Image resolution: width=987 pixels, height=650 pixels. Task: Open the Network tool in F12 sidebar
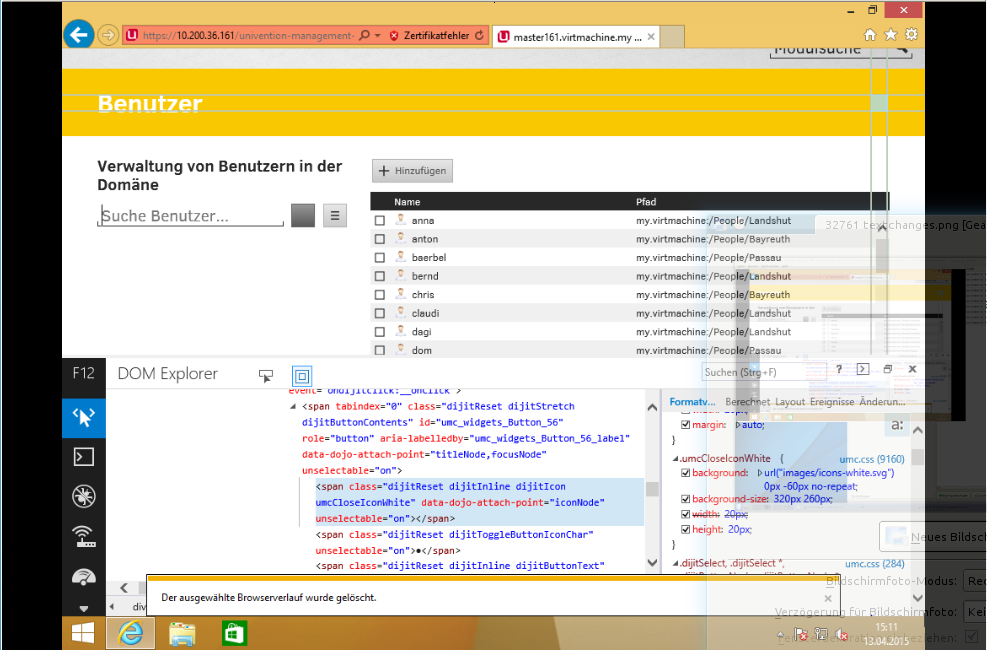(x=84, y=537)
